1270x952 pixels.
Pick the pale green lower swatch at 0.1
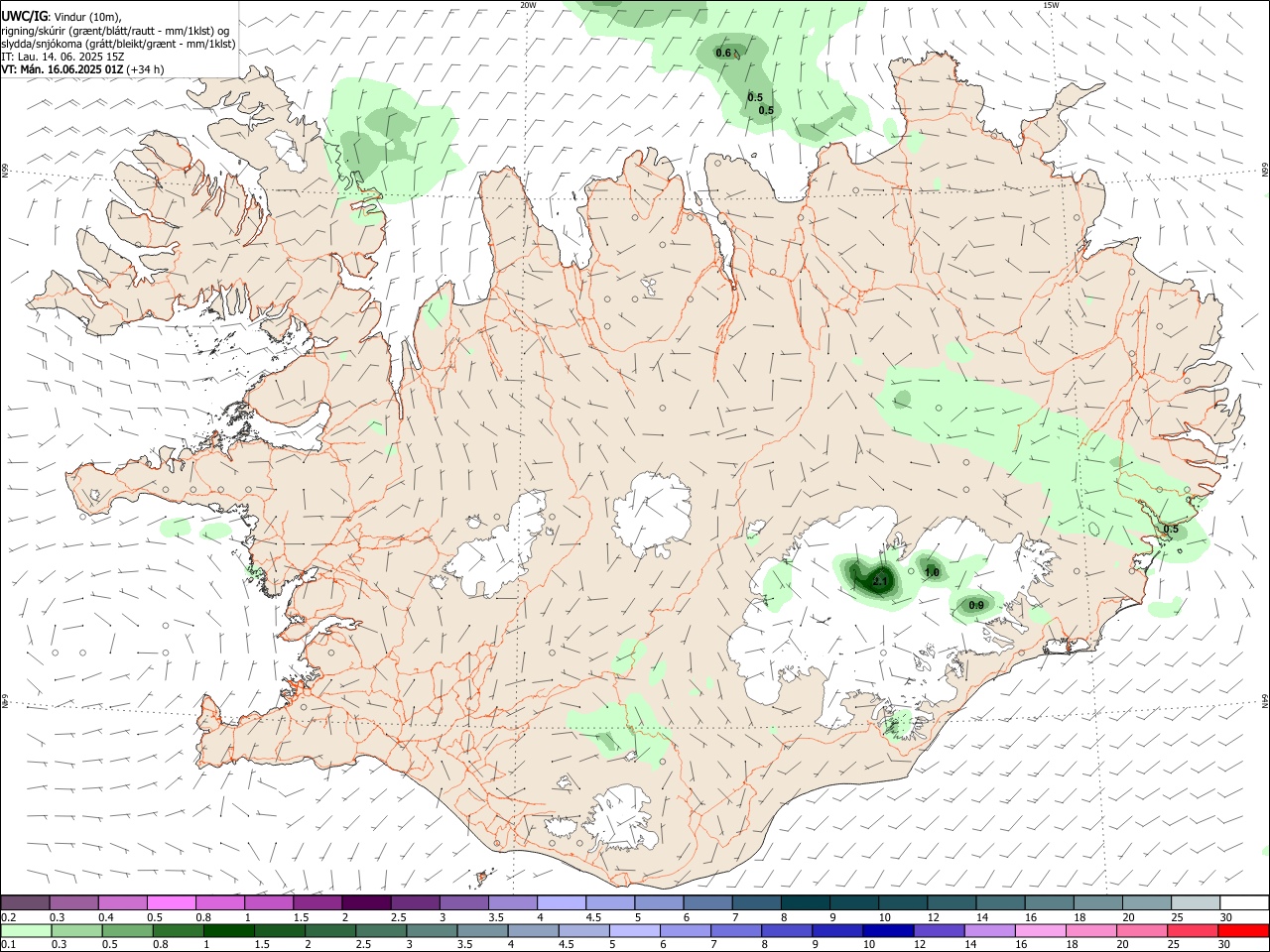tap(27, 930)
